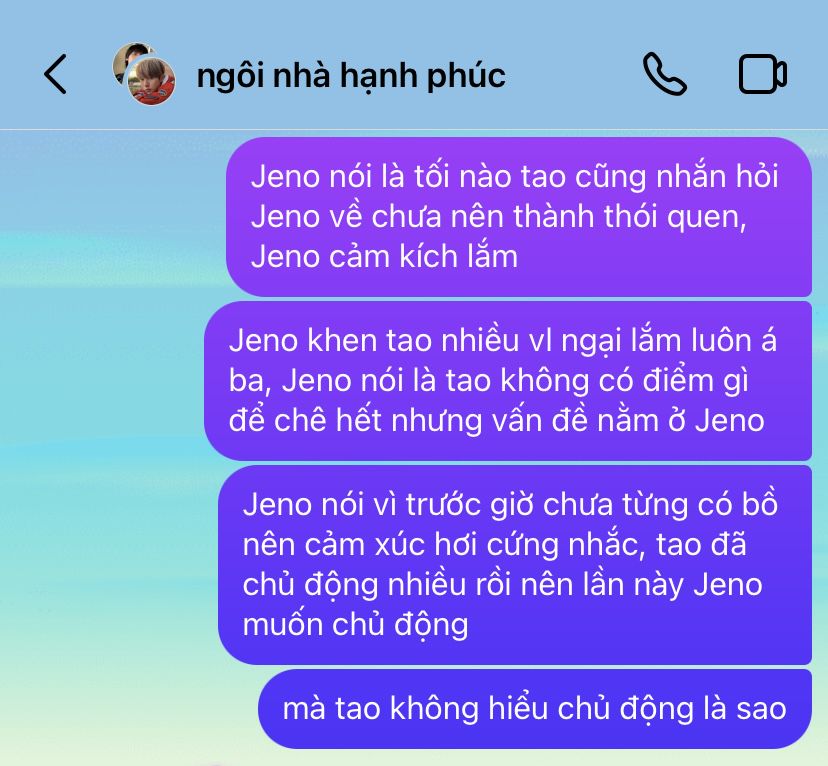The height and width of the screenshot is (766, 828).
Task: Click "ngại lắm luôn á" in the second message
Action: pos(669,341)
